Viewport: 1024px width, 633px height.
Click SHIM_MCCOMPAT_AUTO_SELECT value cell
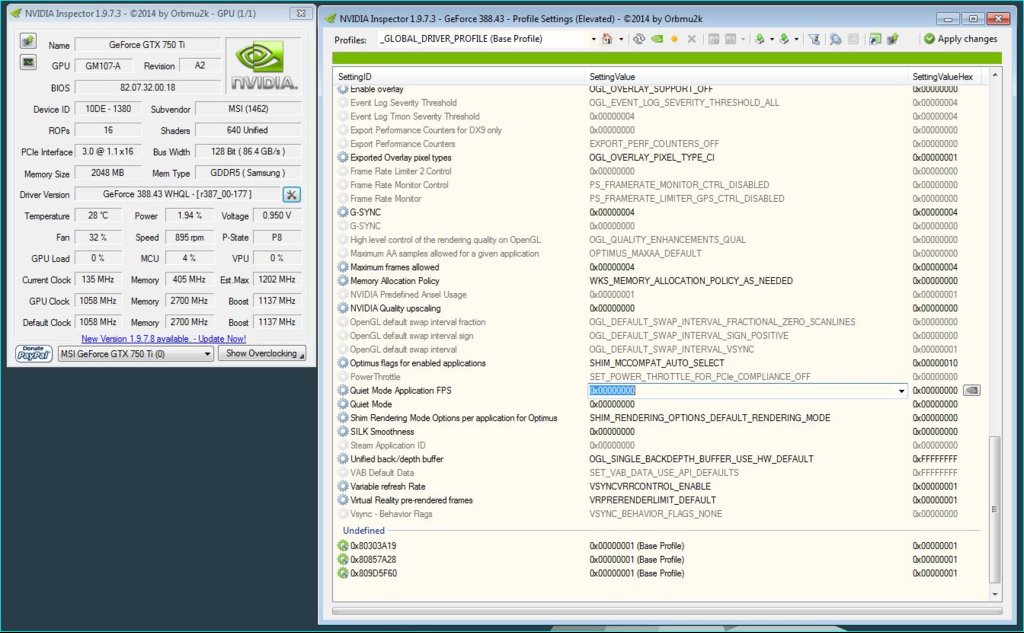[x=656, y=363]
